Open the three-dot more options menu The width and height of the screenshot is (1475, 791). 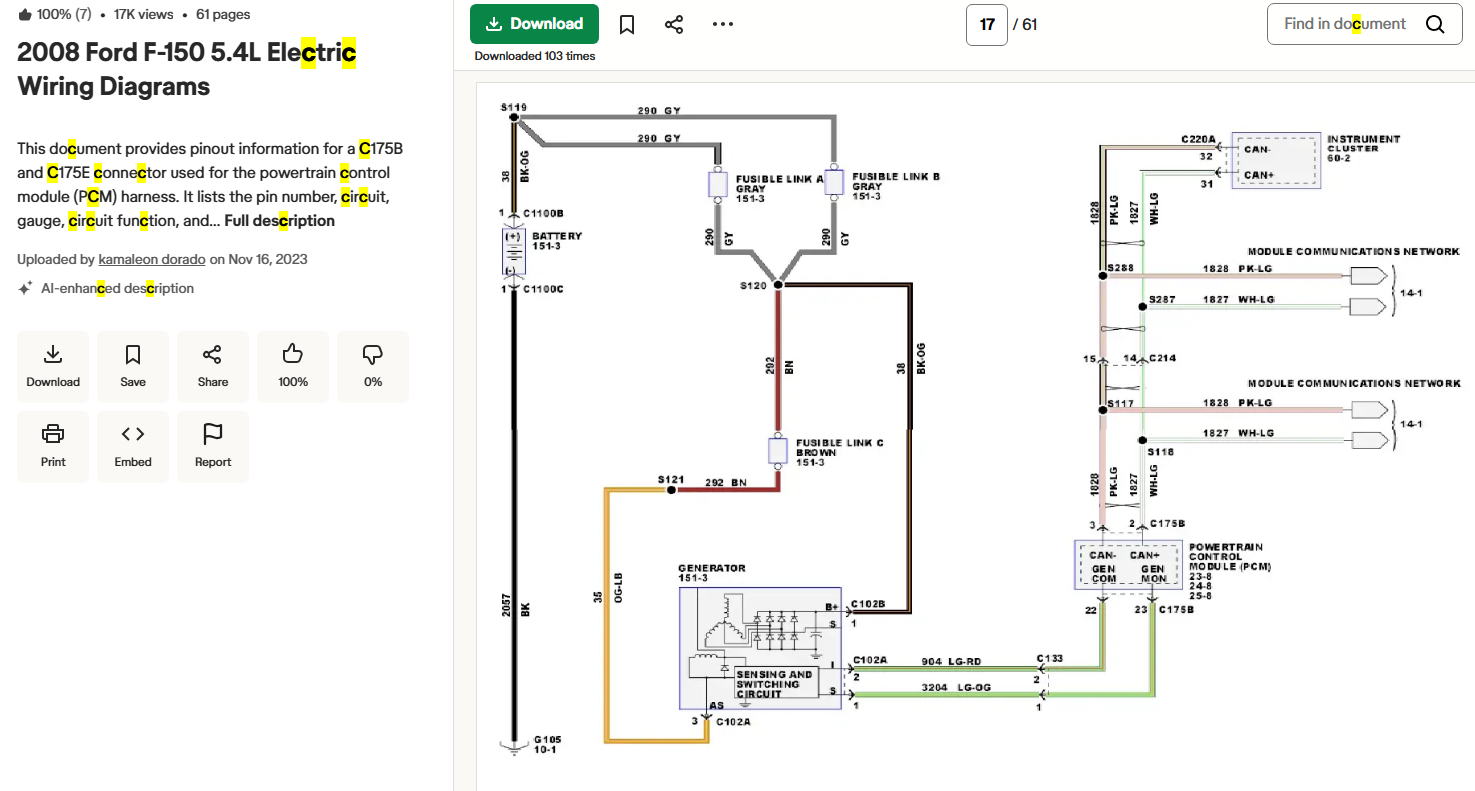[723, 24]
